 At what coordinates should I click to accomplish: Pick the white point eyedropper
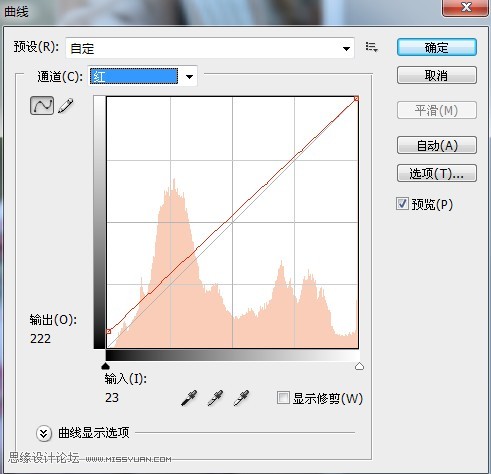(241, 398)
